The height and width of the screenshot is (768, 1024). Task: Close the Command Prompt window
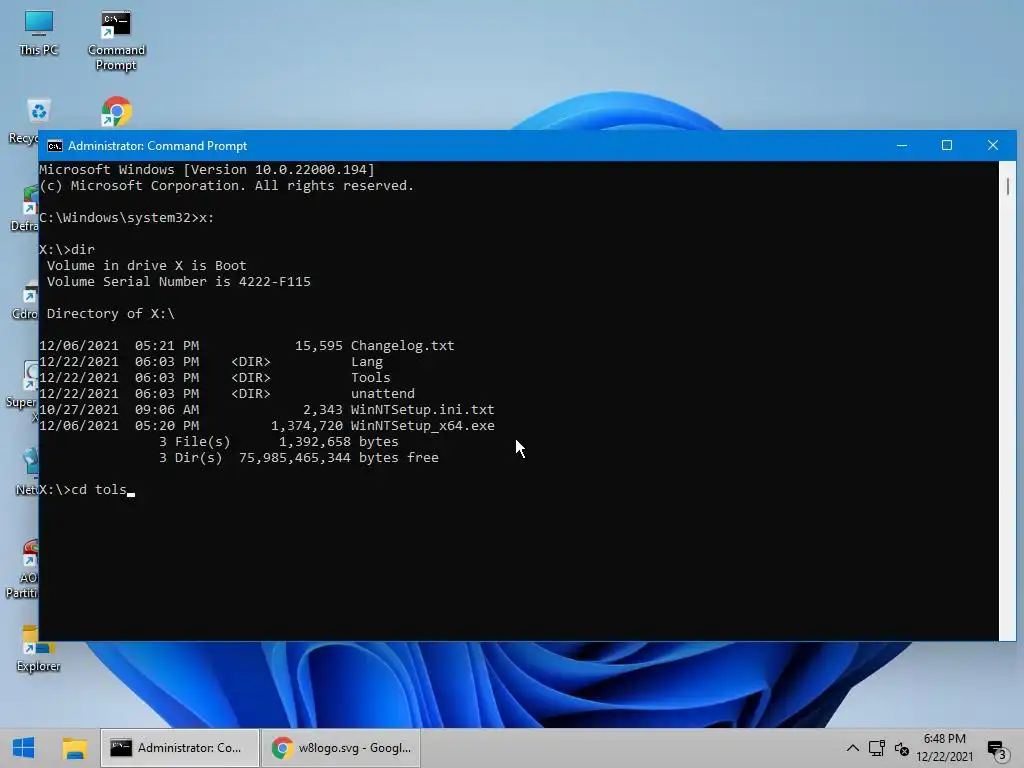(993, 145)
